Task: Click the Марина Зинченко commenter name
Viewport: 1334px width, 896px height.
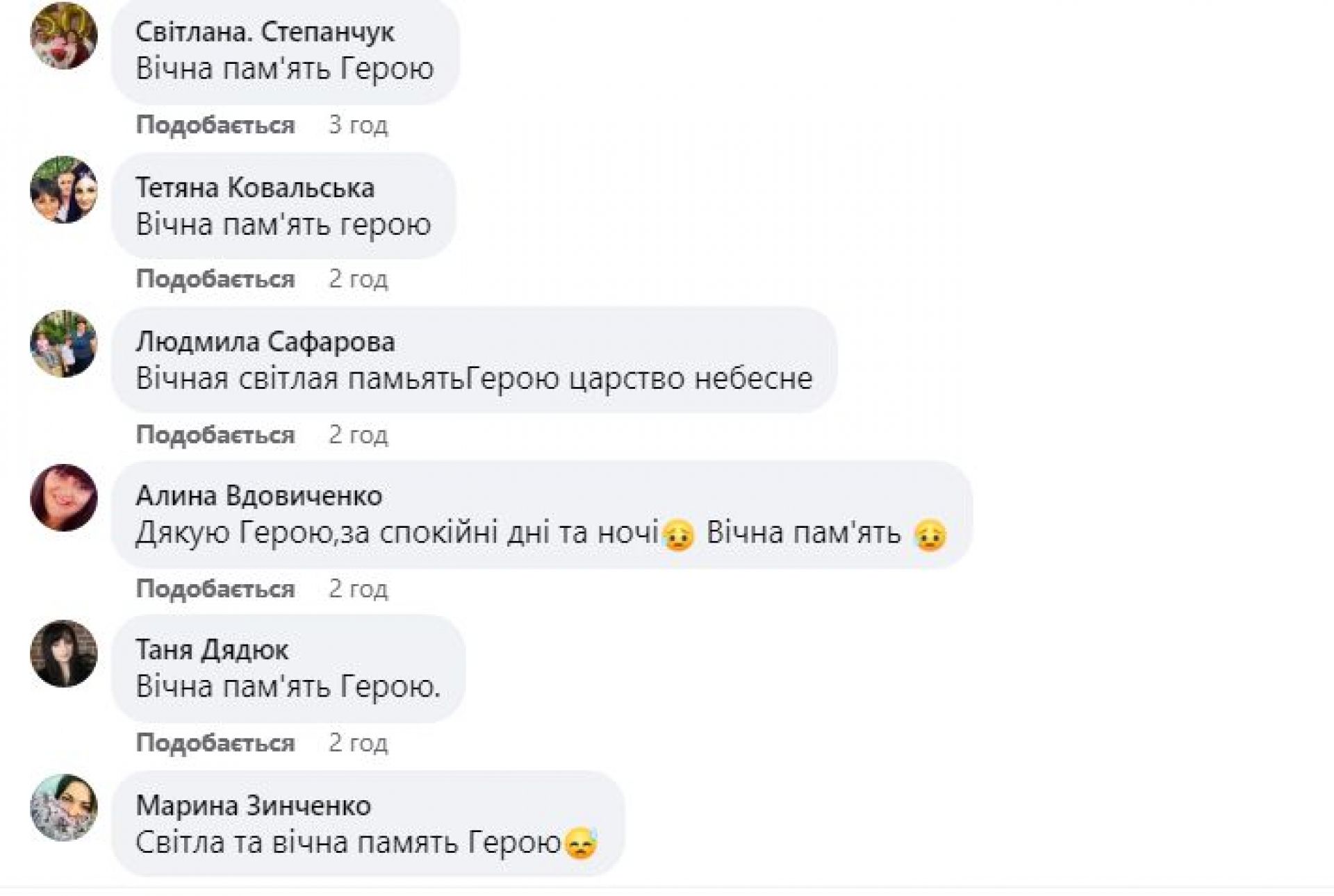Action: 254,806
